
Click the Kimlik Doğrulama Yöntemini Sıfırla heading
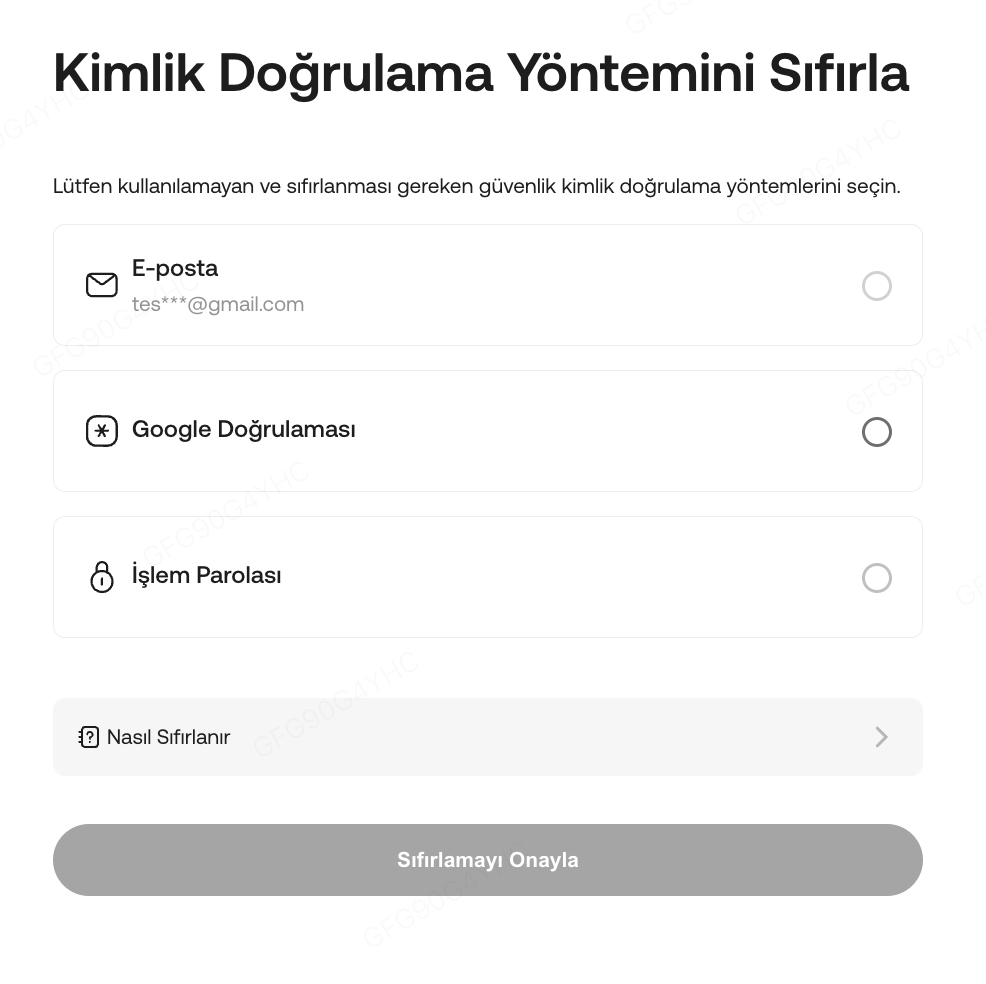pyautogui.click(x=480, y=73)
